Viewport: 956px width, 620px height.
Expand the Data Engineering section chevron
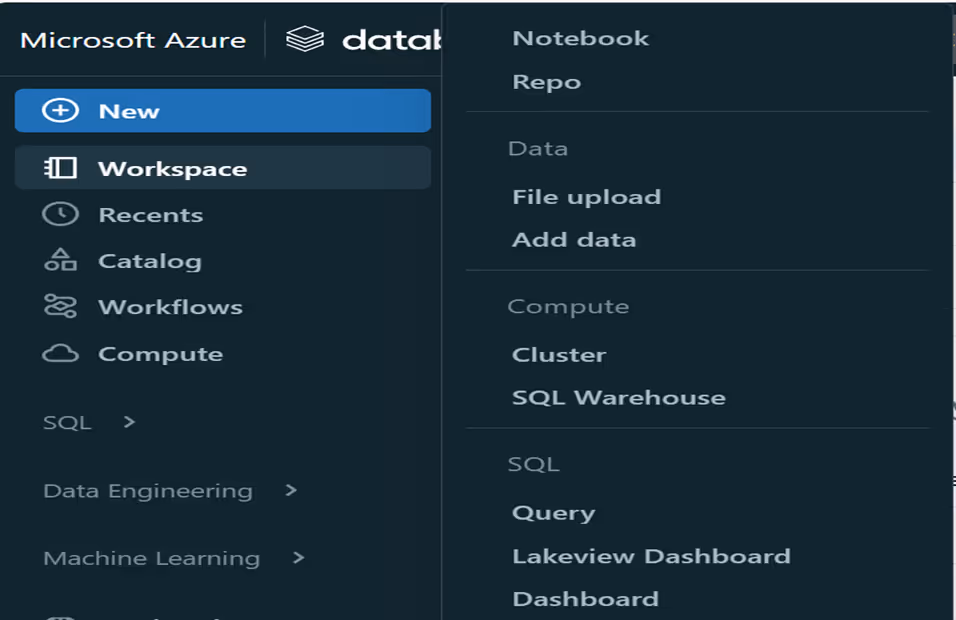291,490
